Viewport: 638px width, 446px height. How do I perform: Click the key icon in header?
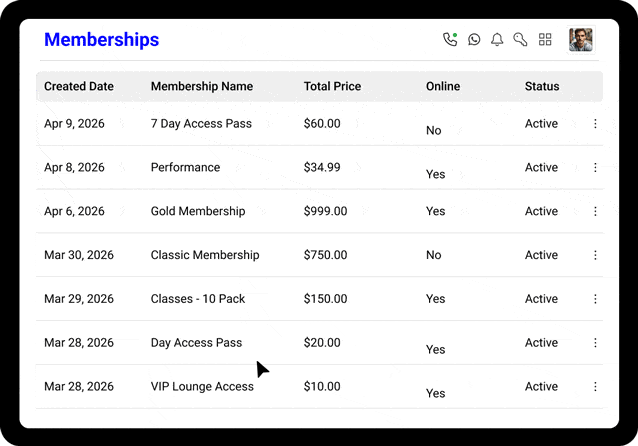click(520, 40)
